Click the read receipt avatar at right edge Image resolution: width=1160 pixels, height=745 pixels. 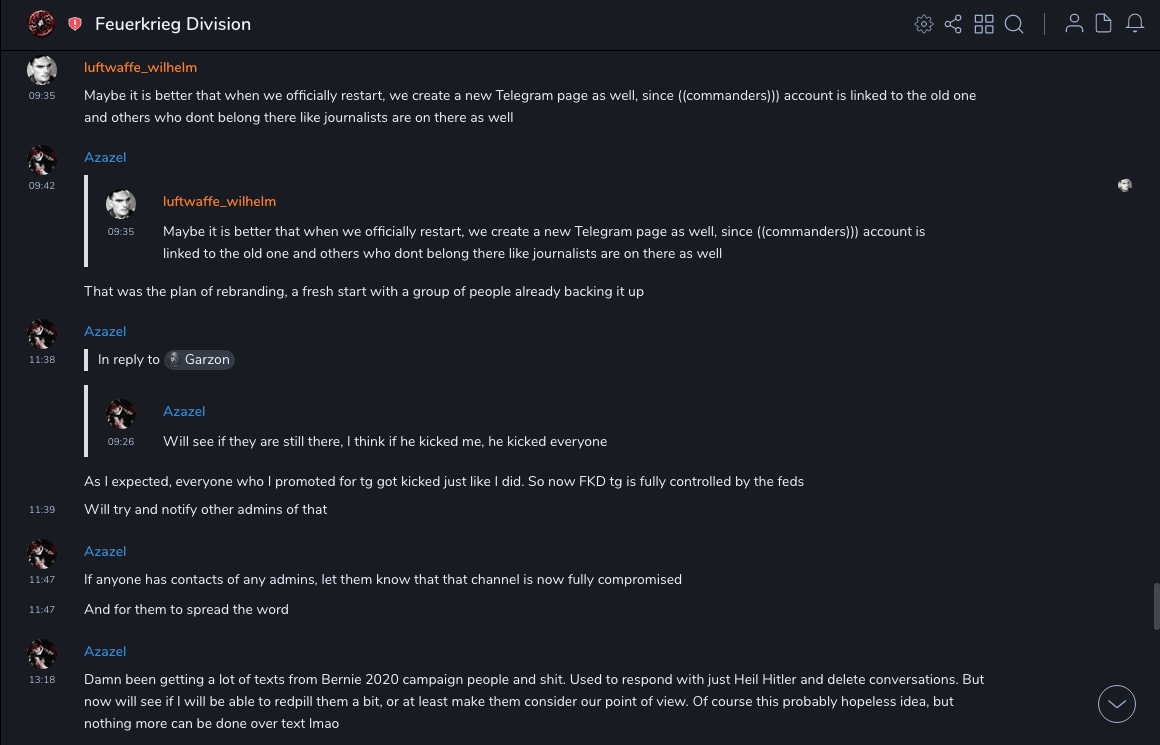click(x=1125, y=185)
